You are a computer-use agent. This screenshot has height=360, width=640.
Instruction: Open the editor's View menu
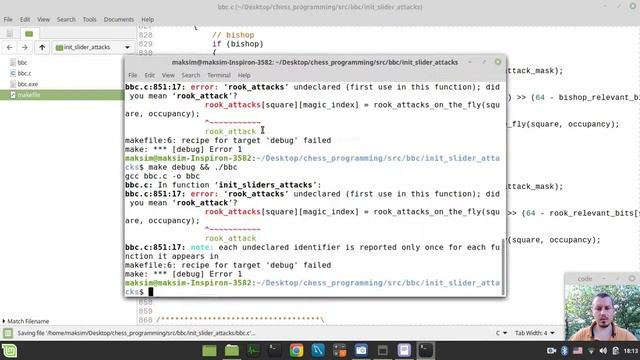pos(43,20)
